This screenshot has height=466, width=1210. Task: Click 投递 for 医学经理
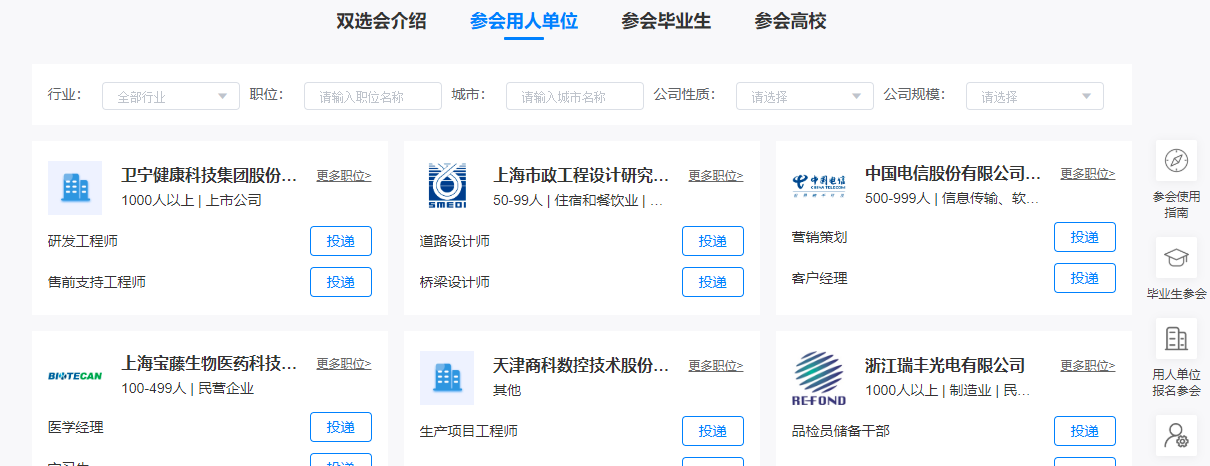(341, 427)
